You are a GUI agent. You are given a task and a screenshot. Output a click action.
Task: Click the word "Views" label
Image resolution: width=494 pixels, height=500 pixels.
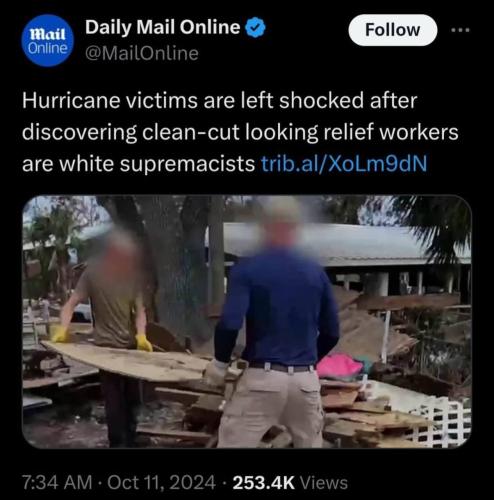click(x=324, y=482)
